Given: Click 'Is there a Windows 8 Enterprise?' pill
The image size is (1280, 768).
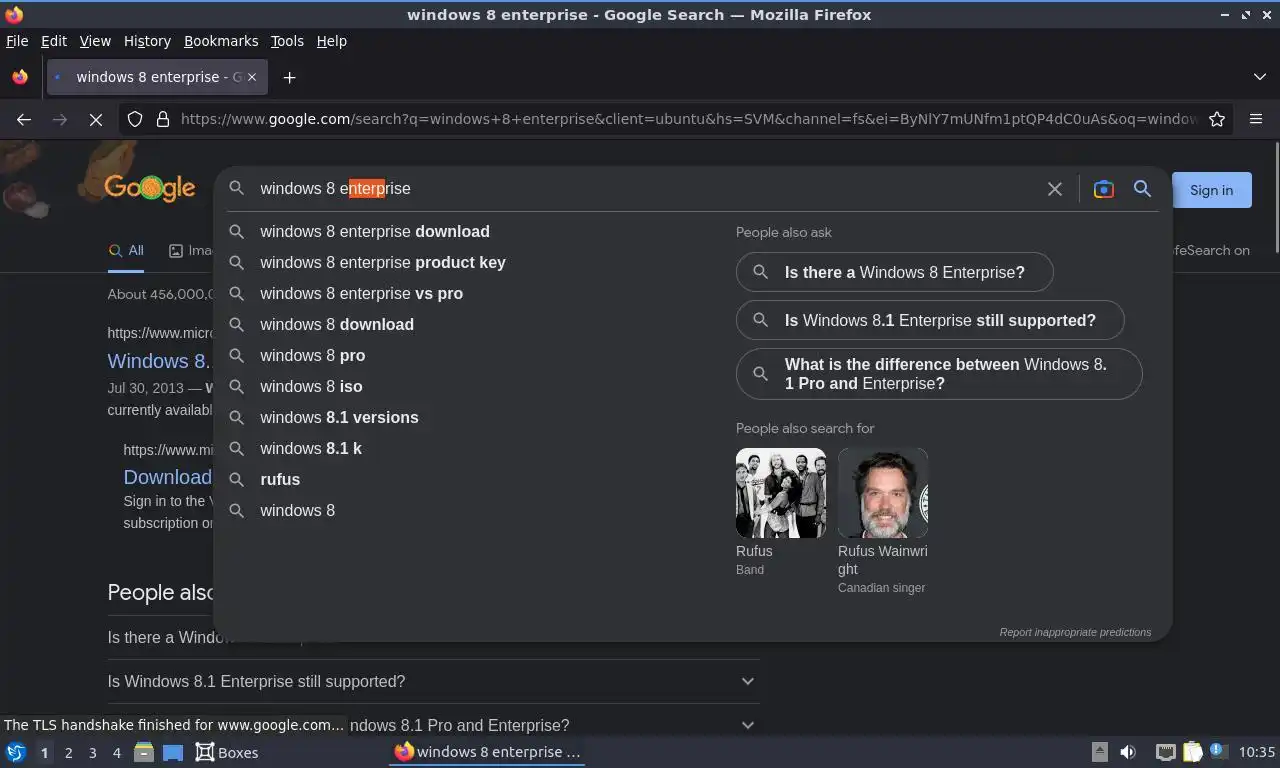Looking at the screenshot, I should pos(894,272).
